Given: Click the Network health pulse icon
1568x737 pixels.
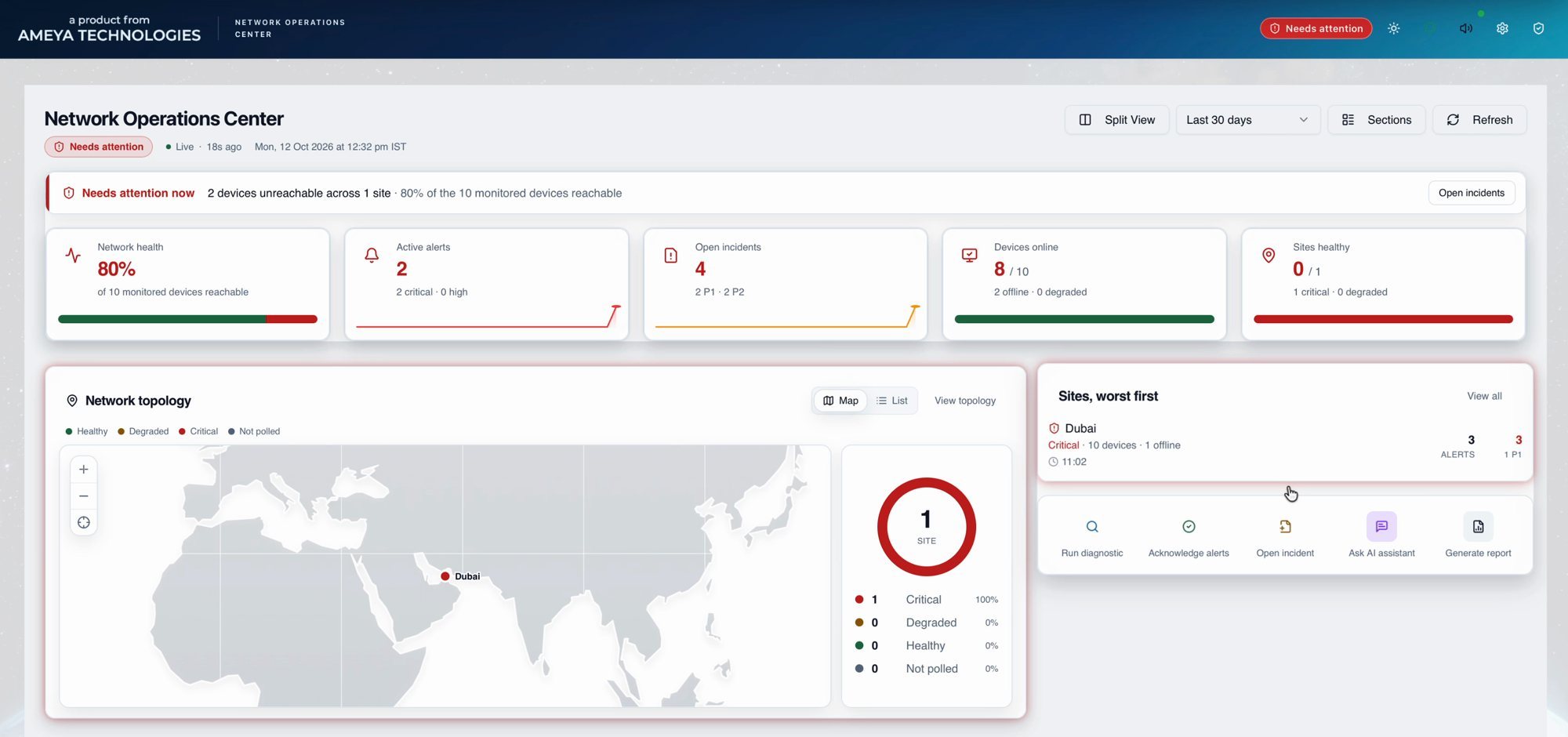Looking at the screenshot, I should click(x=73, y=256).
